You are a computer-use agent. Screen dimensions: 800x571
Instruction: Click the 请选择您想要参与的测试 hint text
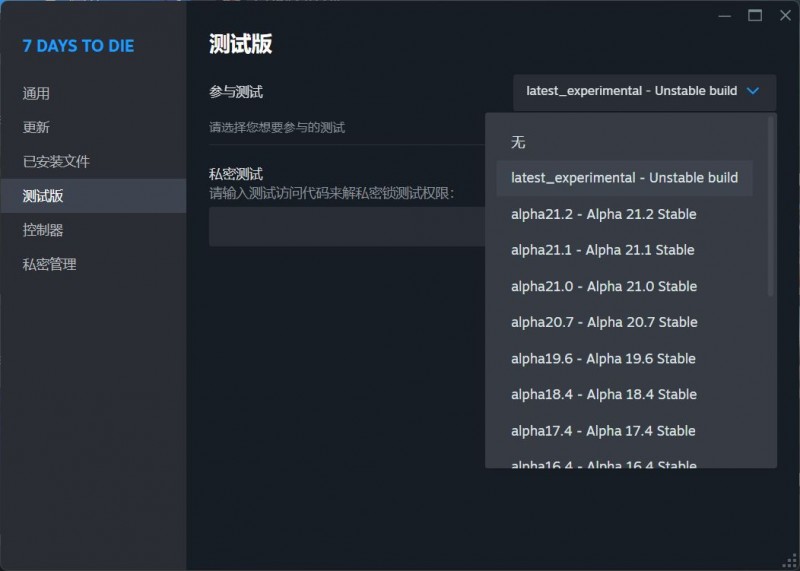tap(277, 127)
